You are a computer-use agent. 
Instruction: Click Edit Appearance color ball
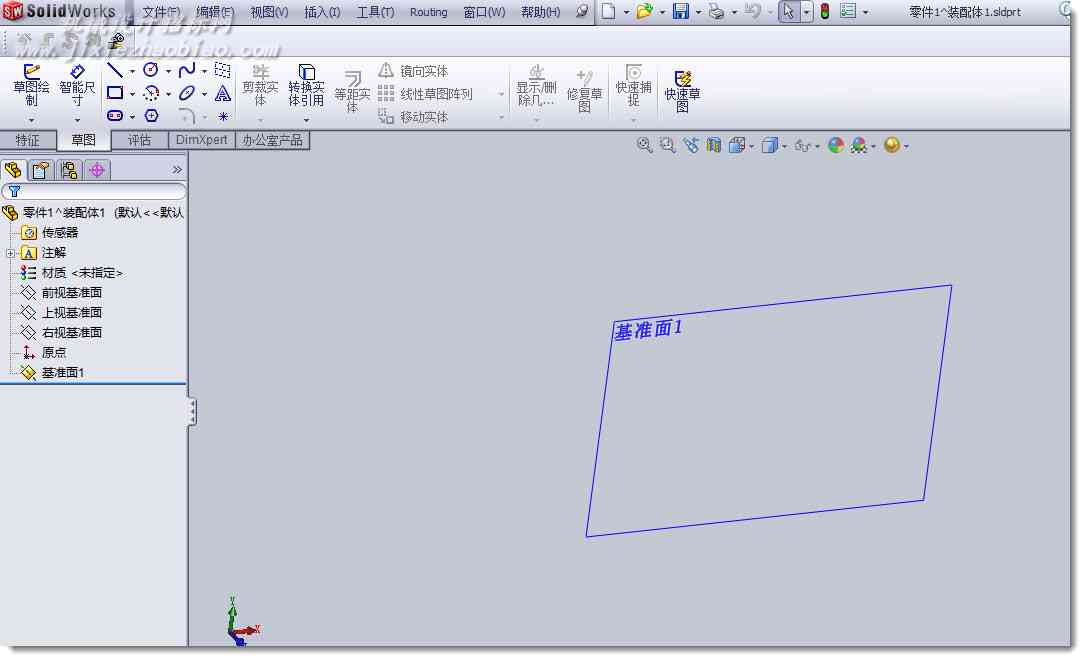pos(836,145)
